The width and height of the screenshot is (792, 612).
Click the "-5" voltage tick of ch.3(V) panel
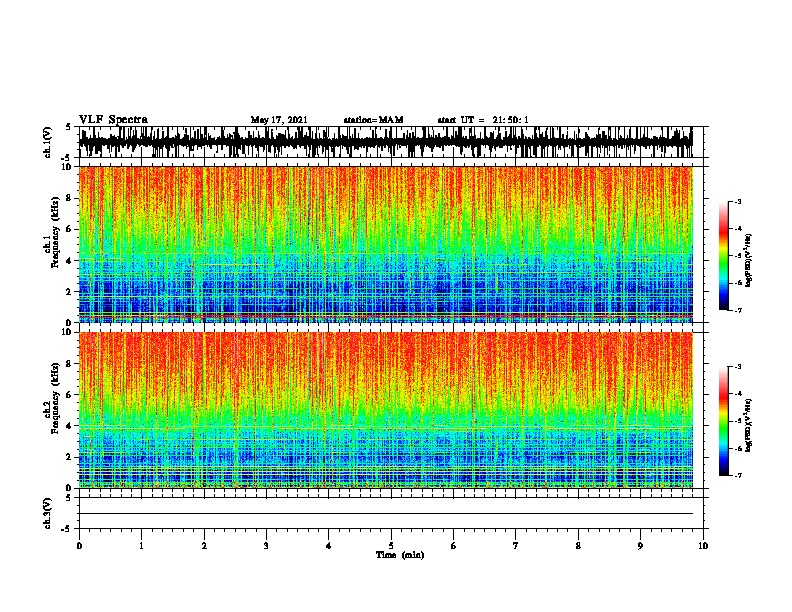click(67, 529)
